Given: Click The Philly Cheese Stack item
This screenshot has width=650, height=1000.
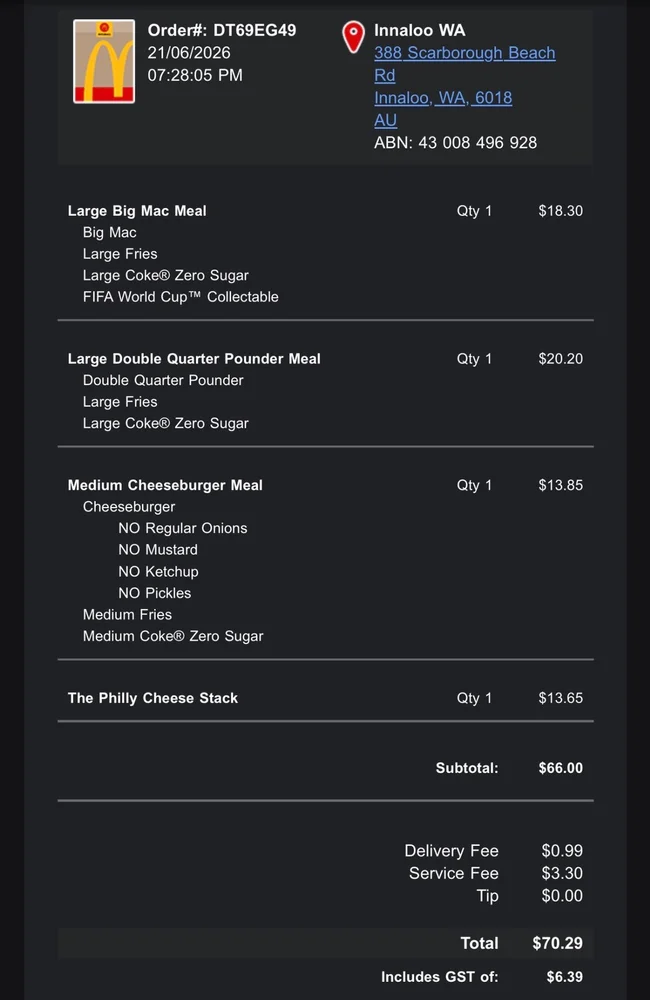Looking at the screenshot, I should [153, 698].
